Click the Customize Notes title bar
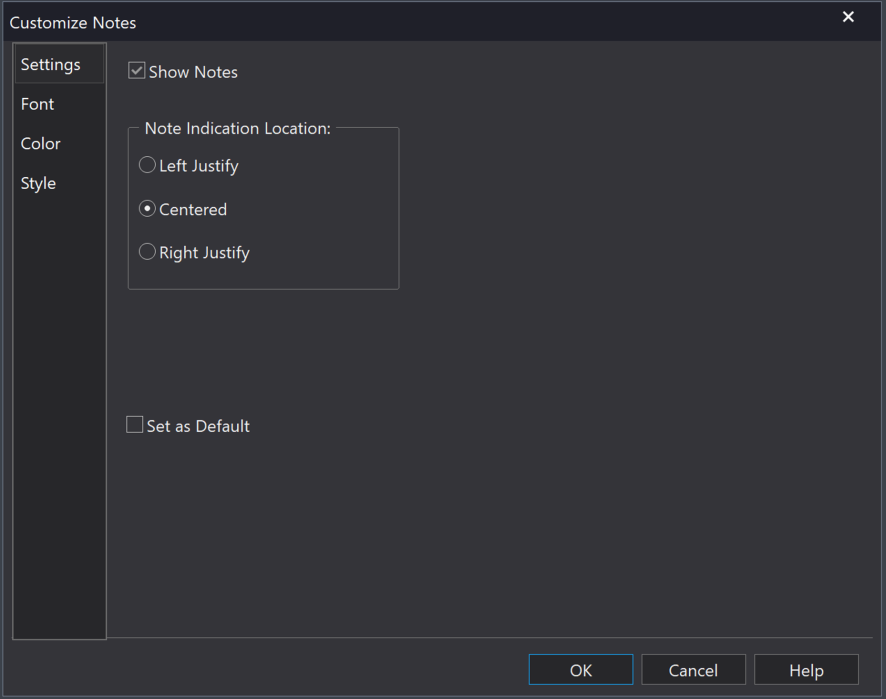886x699 pixels. click(400, 21)
